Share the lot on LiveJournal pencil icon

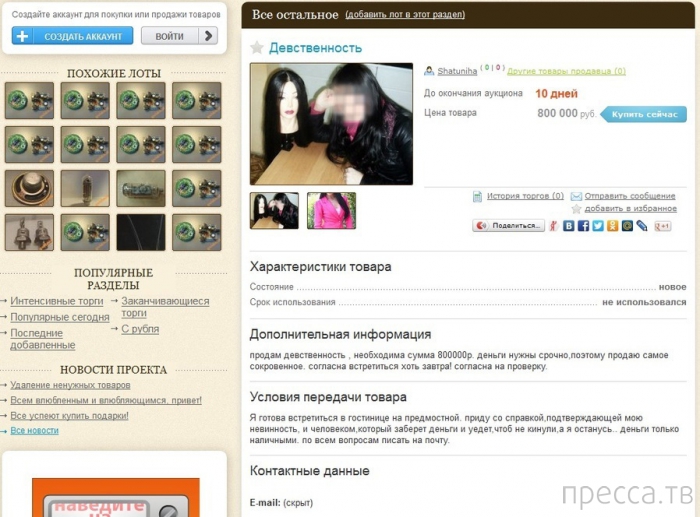pyautogui.click(x=641, y=226)
